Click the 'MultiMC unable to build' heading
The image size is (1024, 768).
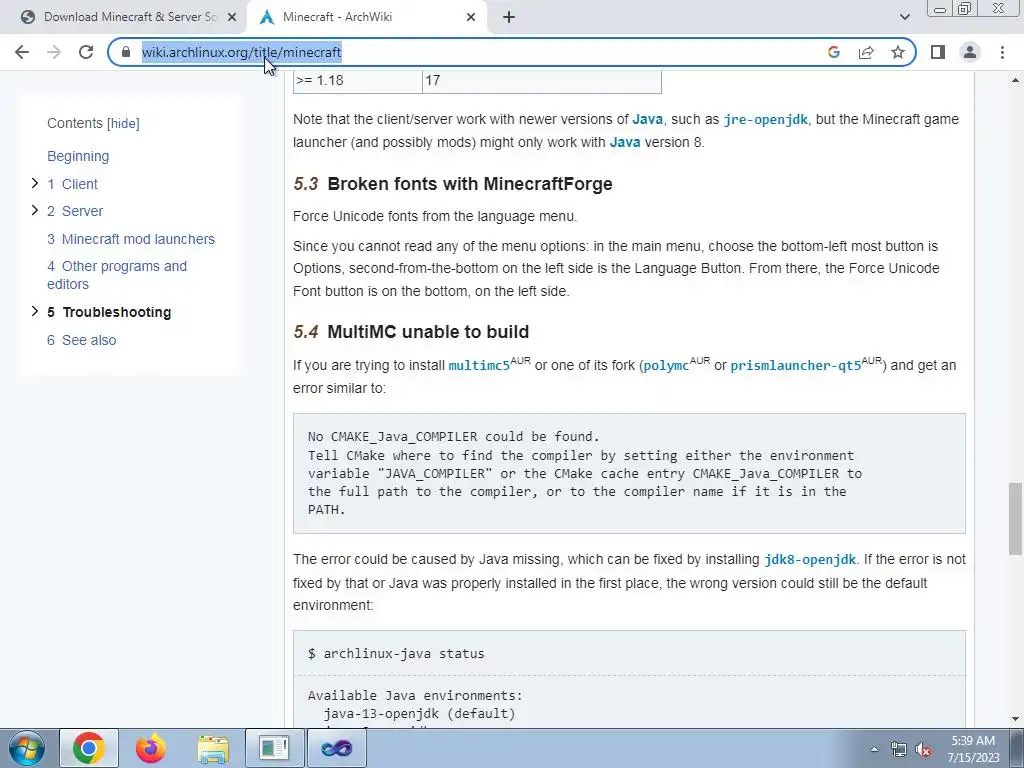428,332
